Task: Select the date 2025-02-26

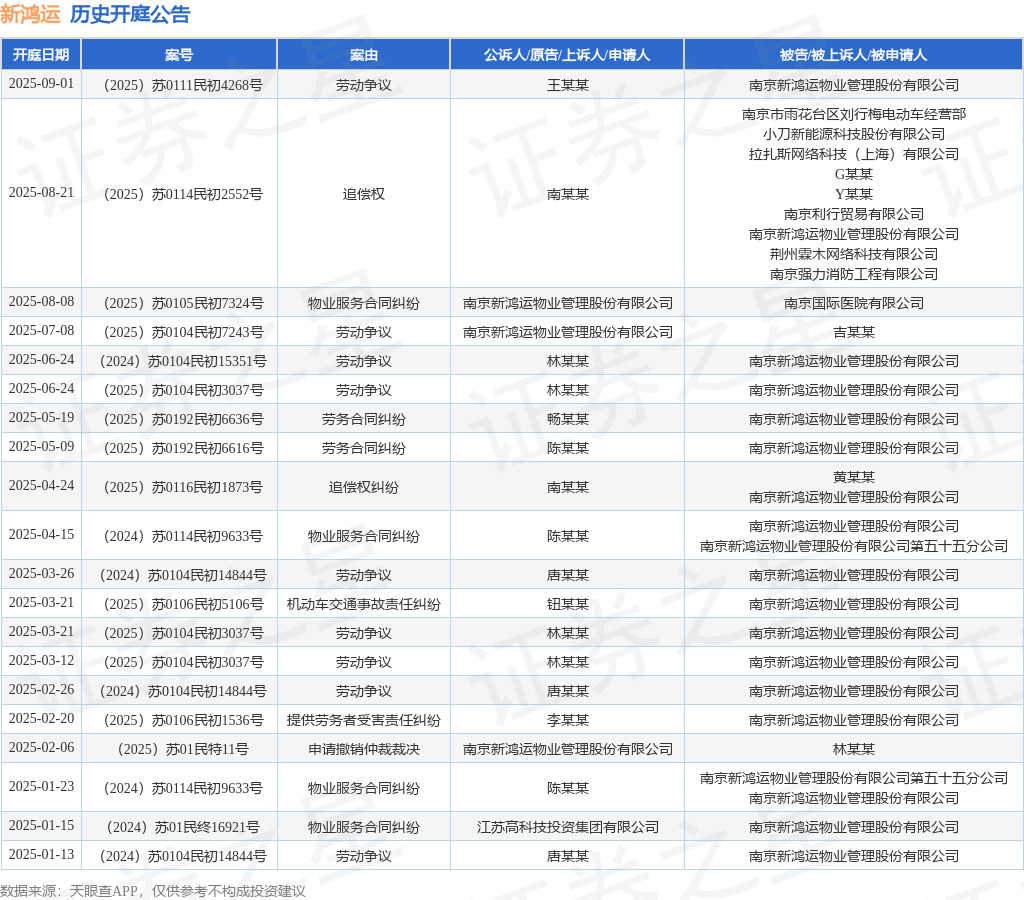Action: pos(41,690)
